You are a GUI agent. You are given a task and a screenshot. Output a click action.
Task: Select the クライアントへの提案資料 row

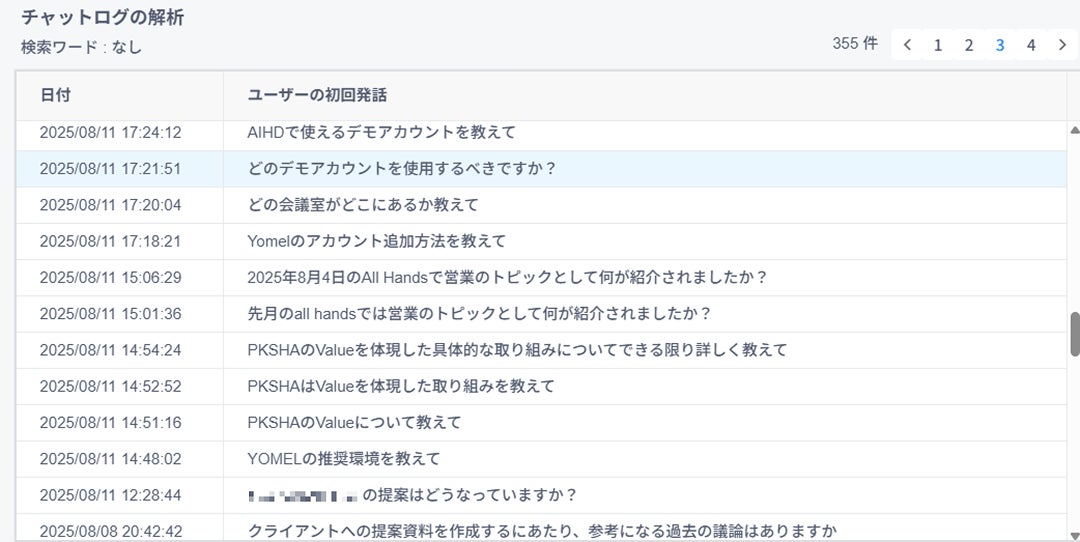tap(541, 531)
